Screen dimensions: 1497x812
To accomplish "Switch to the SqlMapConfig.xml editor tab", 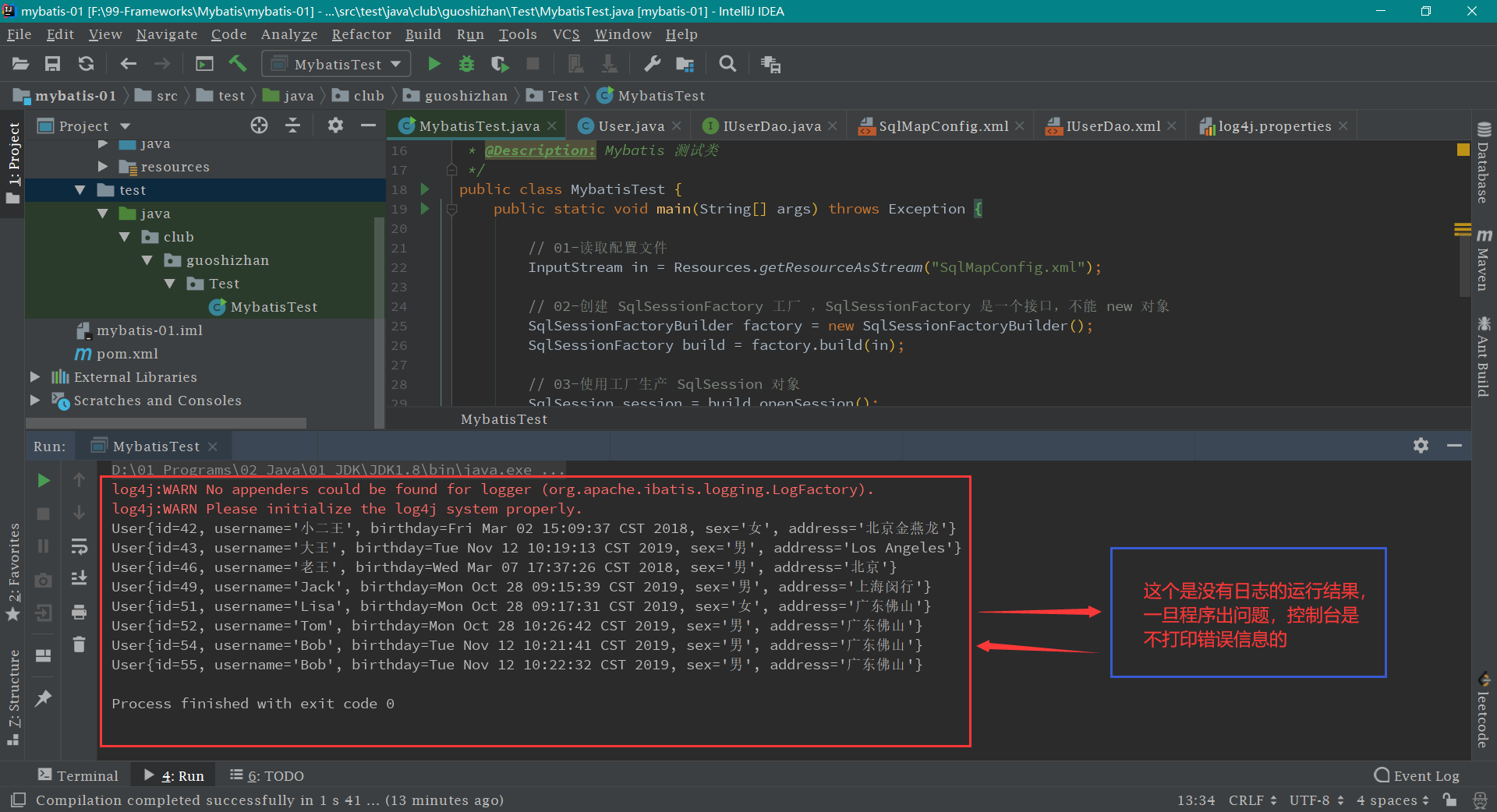I will click(x=943, y=126).
